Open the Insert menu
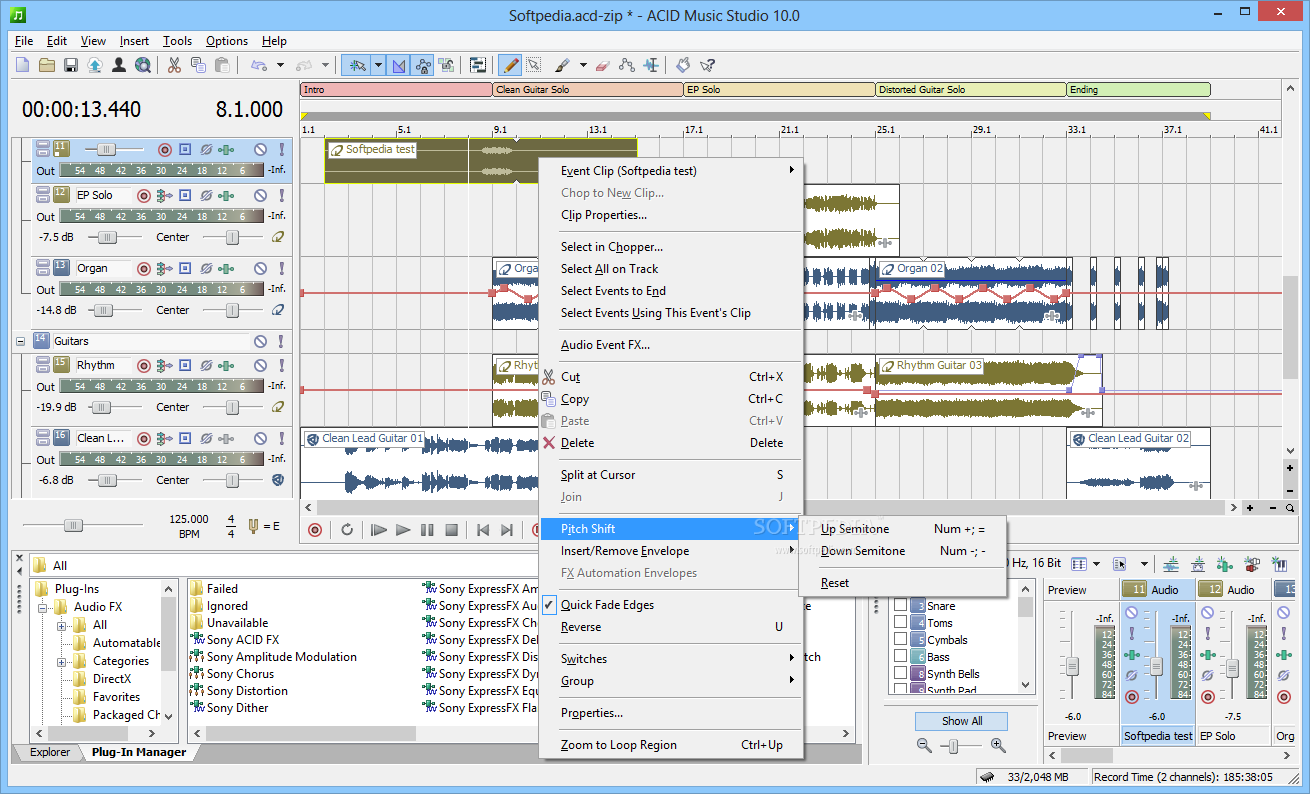The image size is (1310, 794). [134, 41]
